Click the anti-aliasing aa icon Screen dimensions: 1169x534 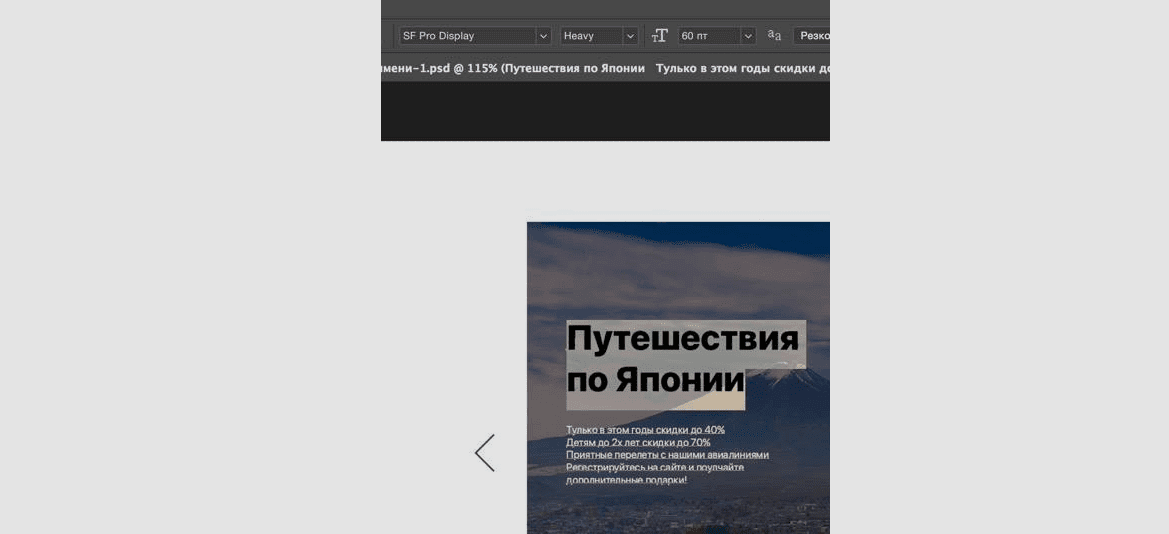coord(774,36)
